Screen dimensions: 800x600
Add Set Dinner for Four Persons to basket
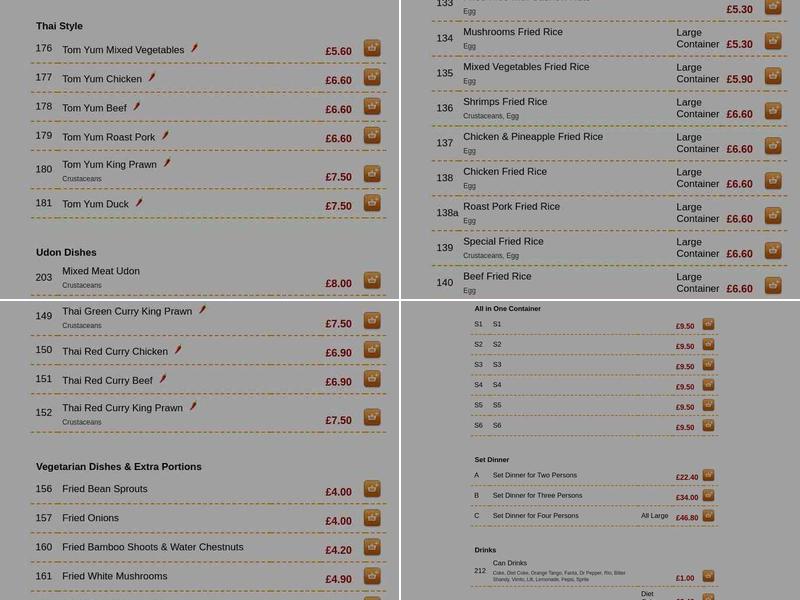(708, 514)
